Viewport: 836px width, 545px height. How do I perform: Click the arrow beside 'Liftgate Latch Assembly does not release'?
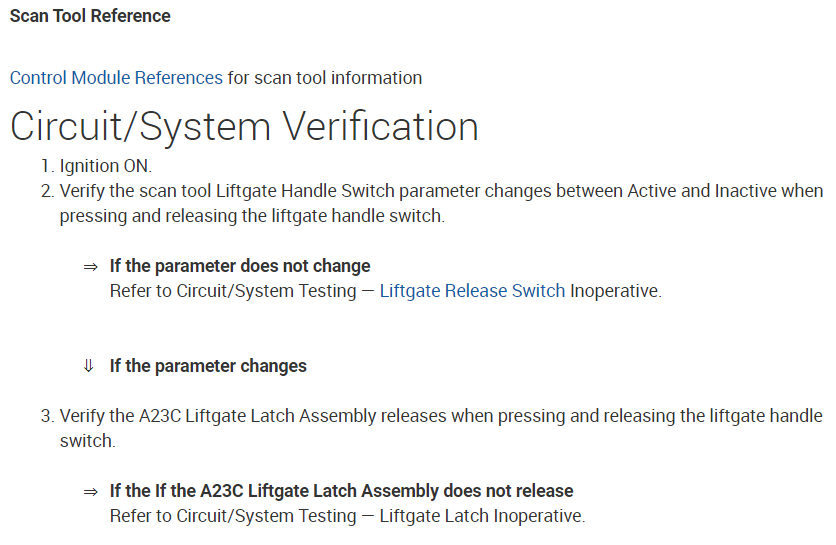click(x=90, y=491)
